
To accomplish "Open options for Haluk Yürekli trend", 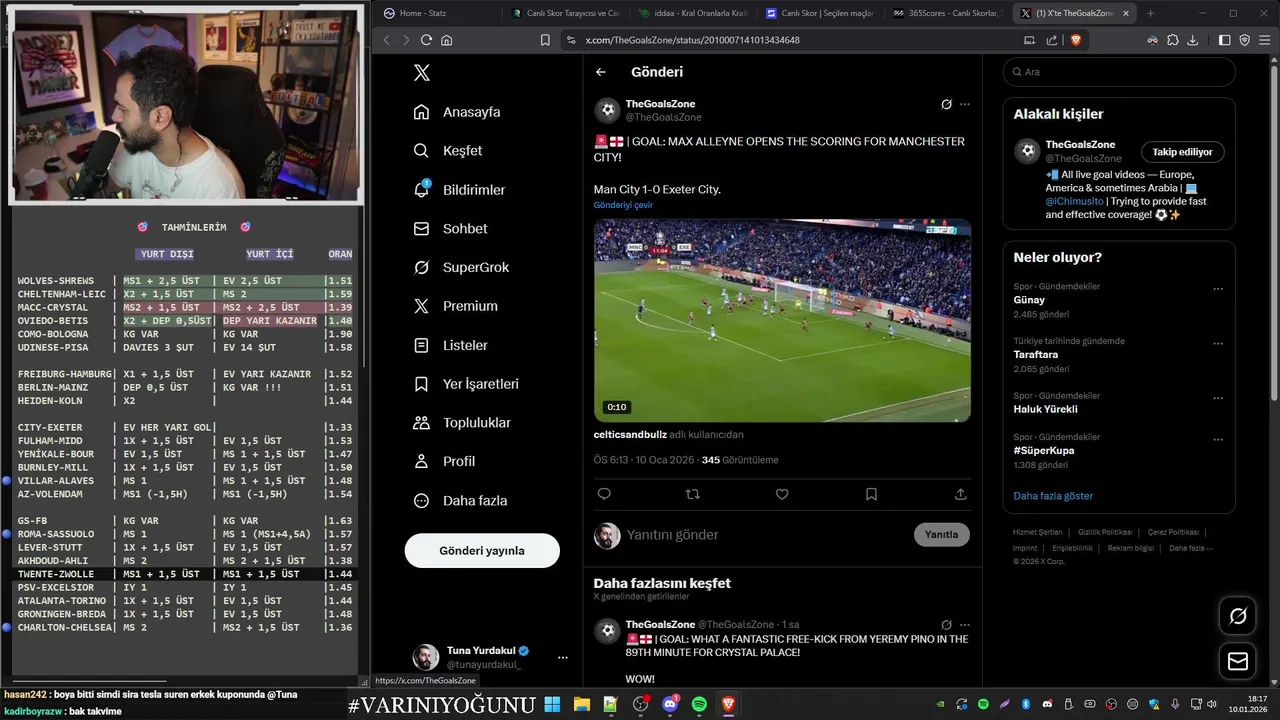I will [x=1218, y=398].
